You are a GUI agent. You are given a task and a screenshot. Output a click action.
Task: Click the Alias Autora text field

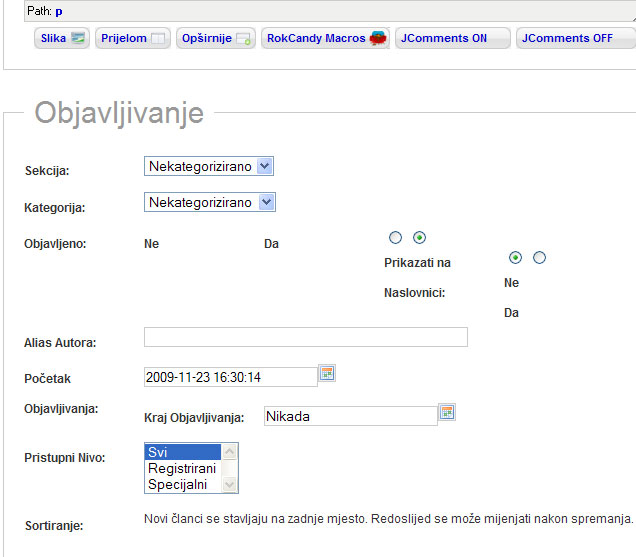tap(305, 337)
